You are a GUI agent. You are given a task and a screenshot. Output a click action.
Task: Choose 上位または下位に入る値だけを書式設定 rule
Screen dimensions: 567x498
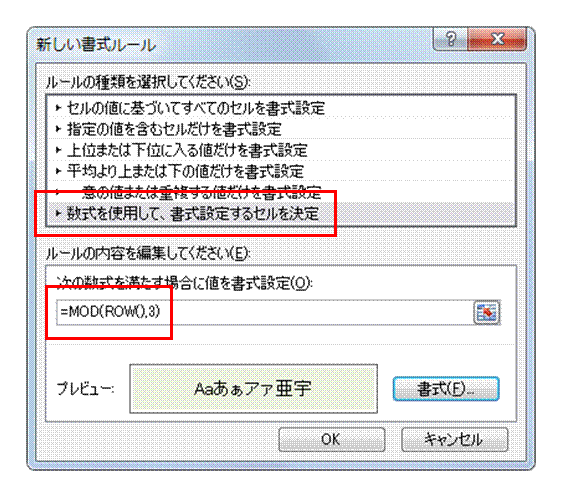click(281, 150)
